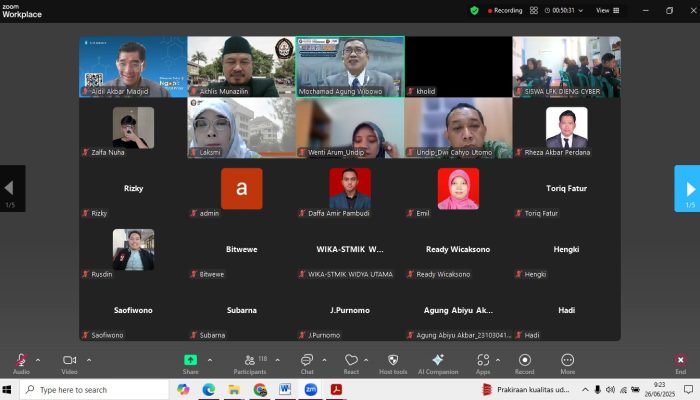
Task: Select the kholid black video tile
Action: 458,67
